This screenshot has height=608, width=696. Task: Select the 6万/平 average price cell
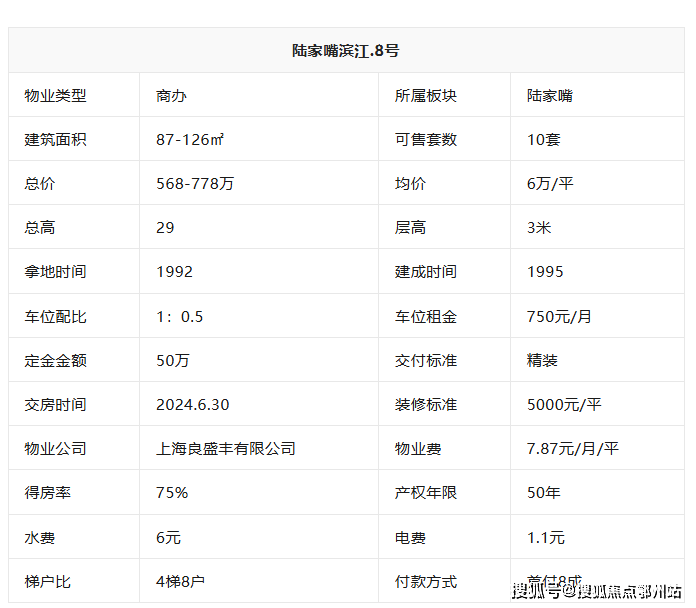pos(550,184)
